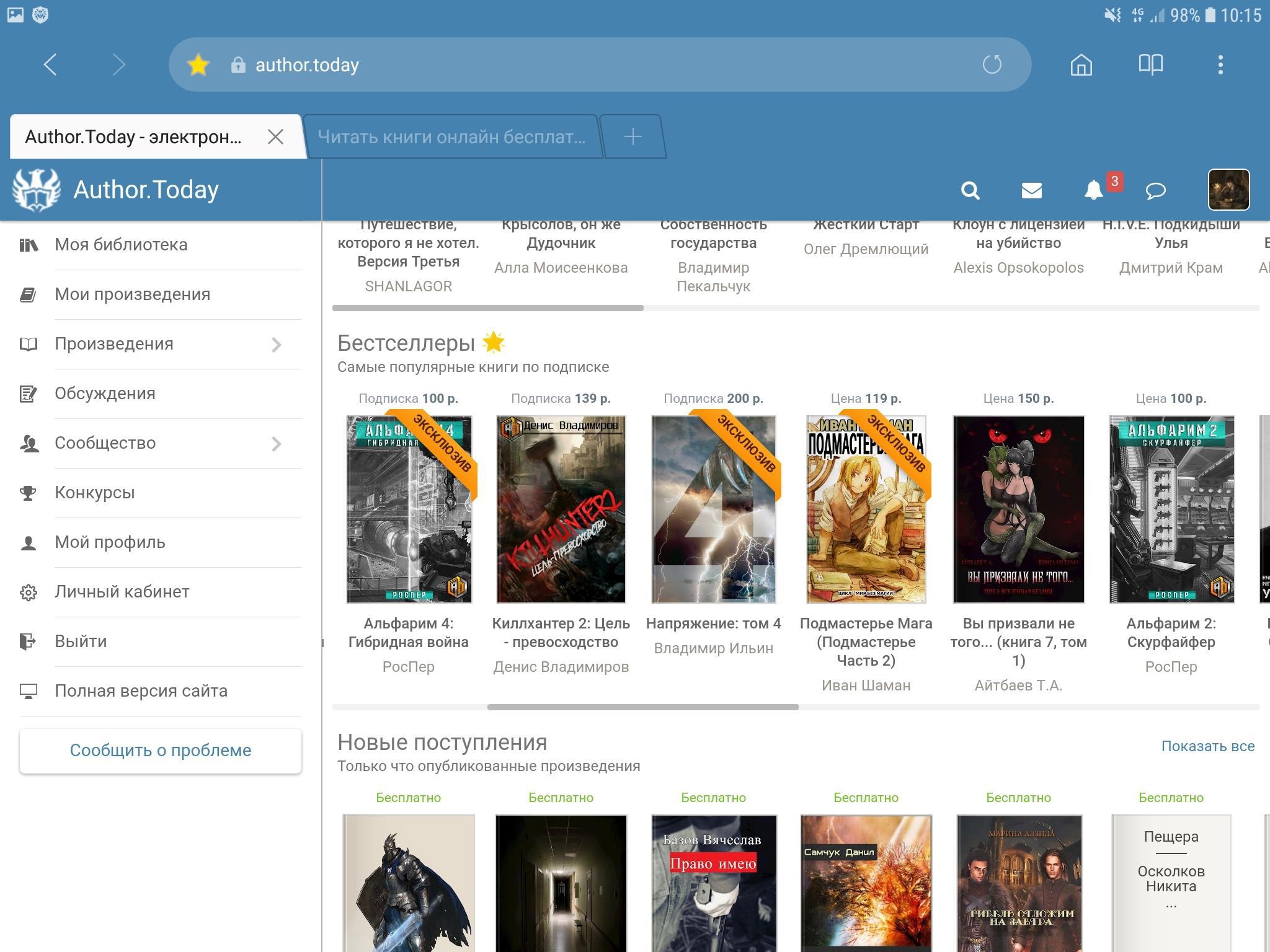Screen dimensions: 1270x952
Task: Open the browser bookmarks book icon
Action: tap(1150, 64)
